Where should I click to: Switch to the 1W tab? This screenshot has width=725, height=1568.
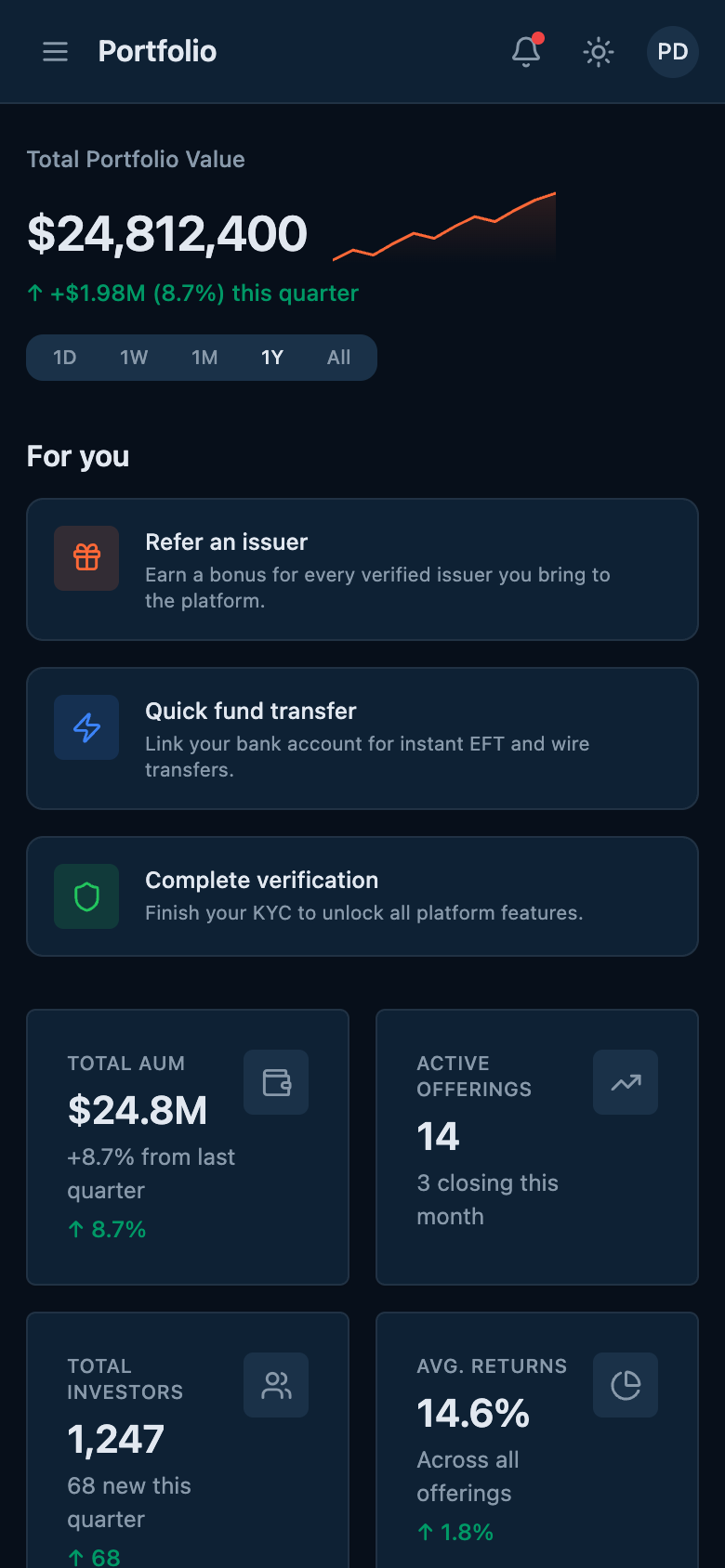134,357
